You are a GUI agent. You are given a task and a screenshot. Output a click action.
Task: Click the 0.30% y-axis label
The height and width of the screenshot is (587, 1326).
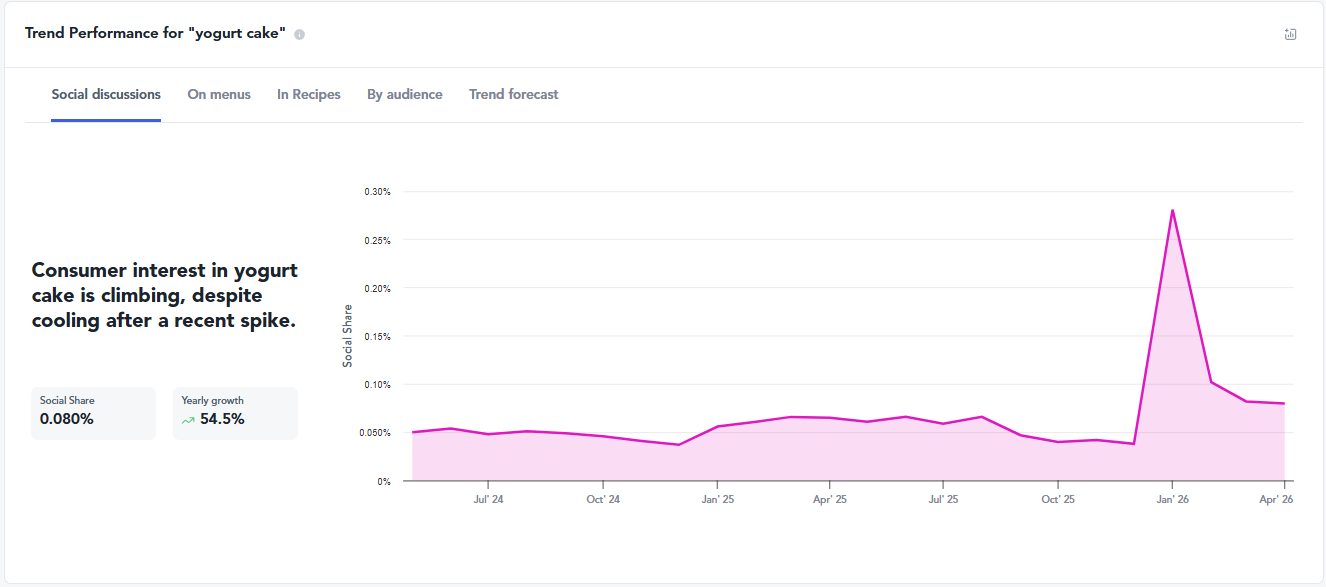[377, 191]
